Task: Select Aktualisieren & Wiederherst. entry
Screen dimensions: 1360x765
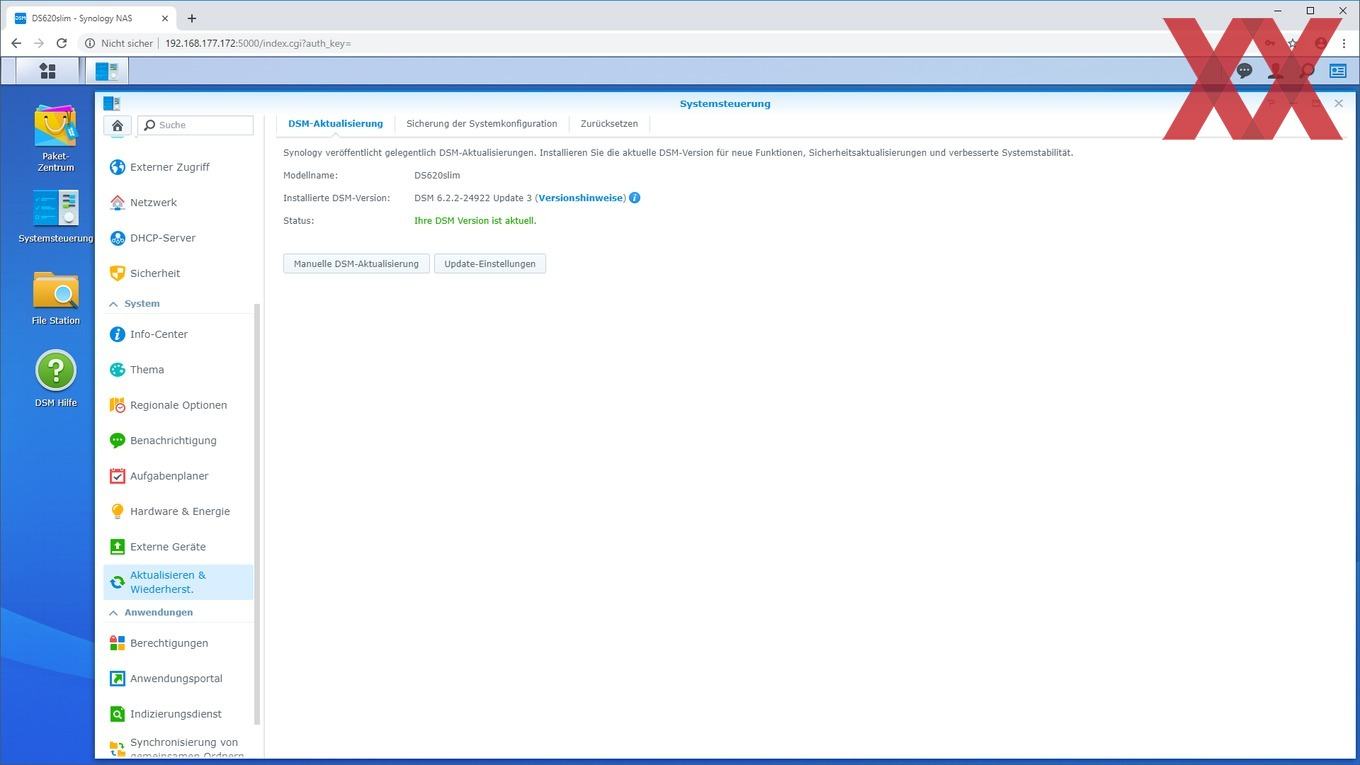Action: (x=178, y=582)
